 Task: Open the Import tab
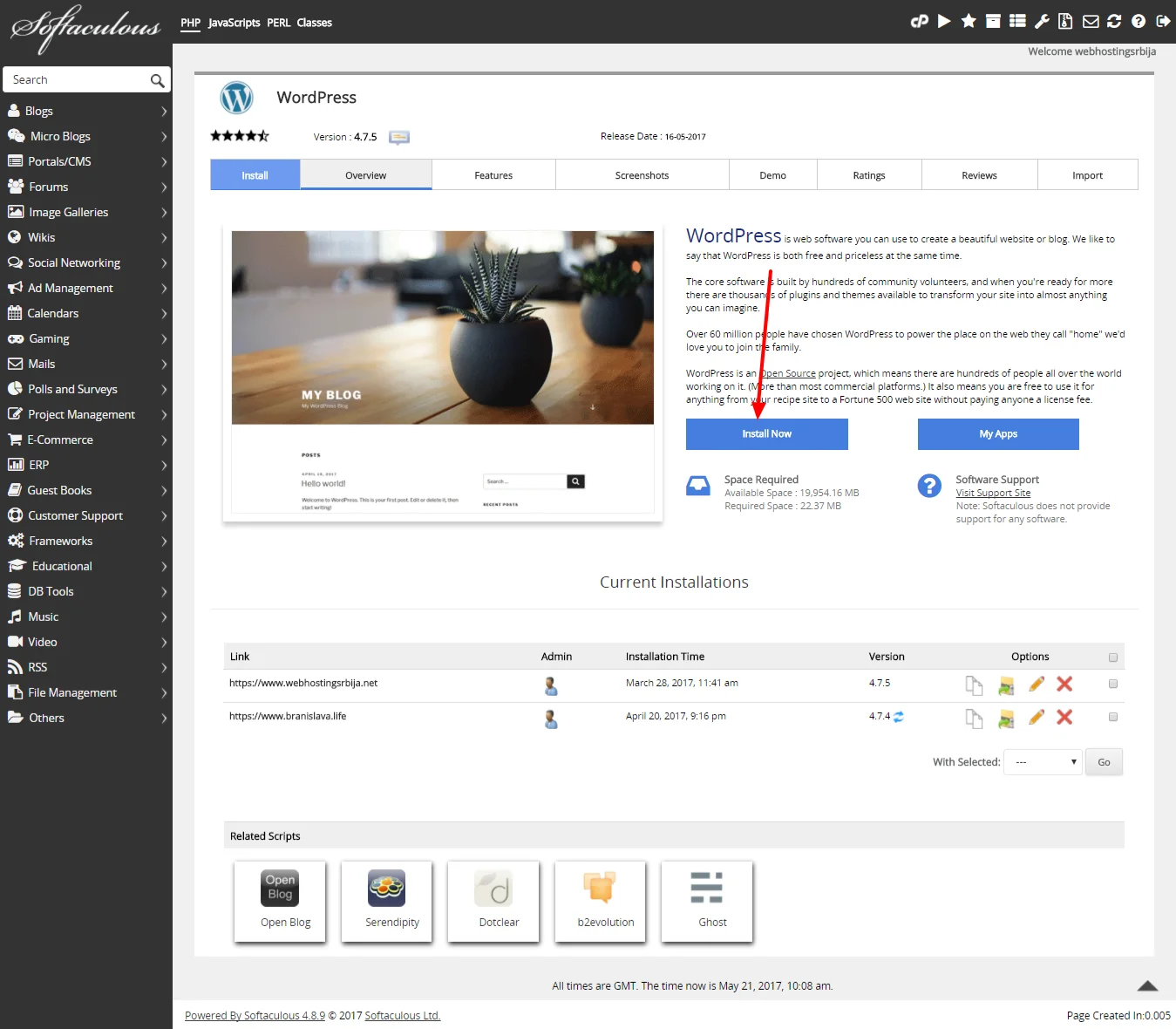pos(1087,175)
